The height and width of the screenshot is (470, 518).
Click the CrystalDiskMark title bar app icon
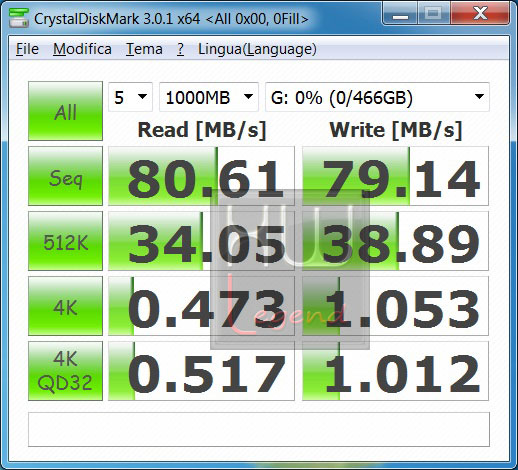19,18
